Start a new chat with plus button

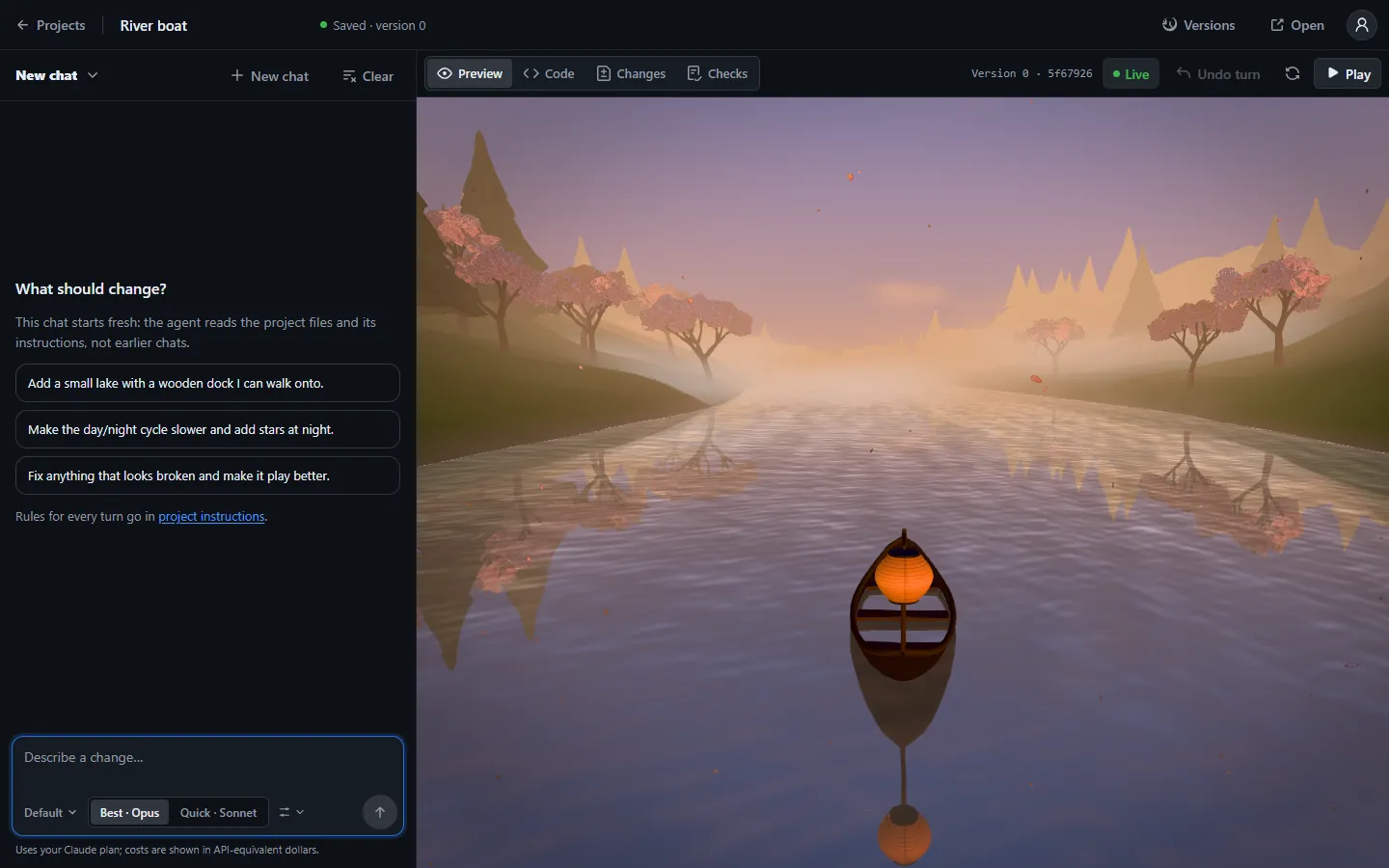(x=270, y=75)
